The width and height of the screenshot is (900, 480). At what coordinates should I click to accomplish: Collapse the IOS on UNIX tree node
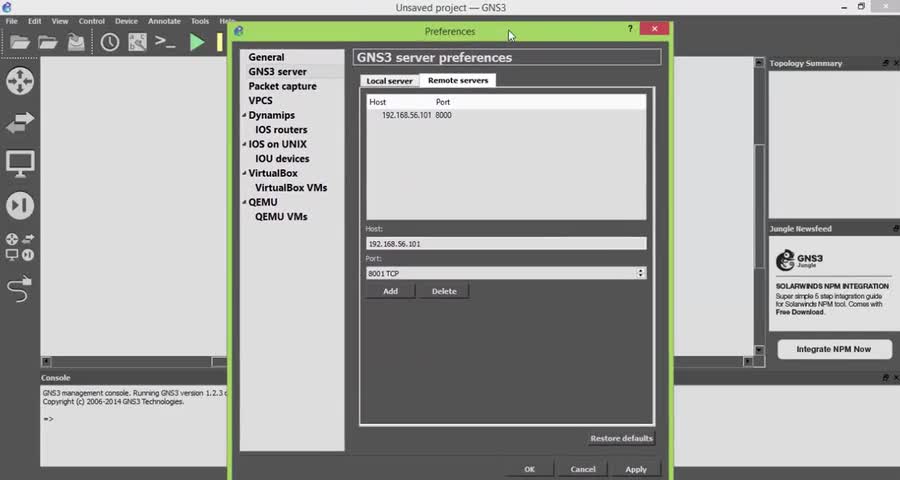pyautogui.click(x=244, y=144)
